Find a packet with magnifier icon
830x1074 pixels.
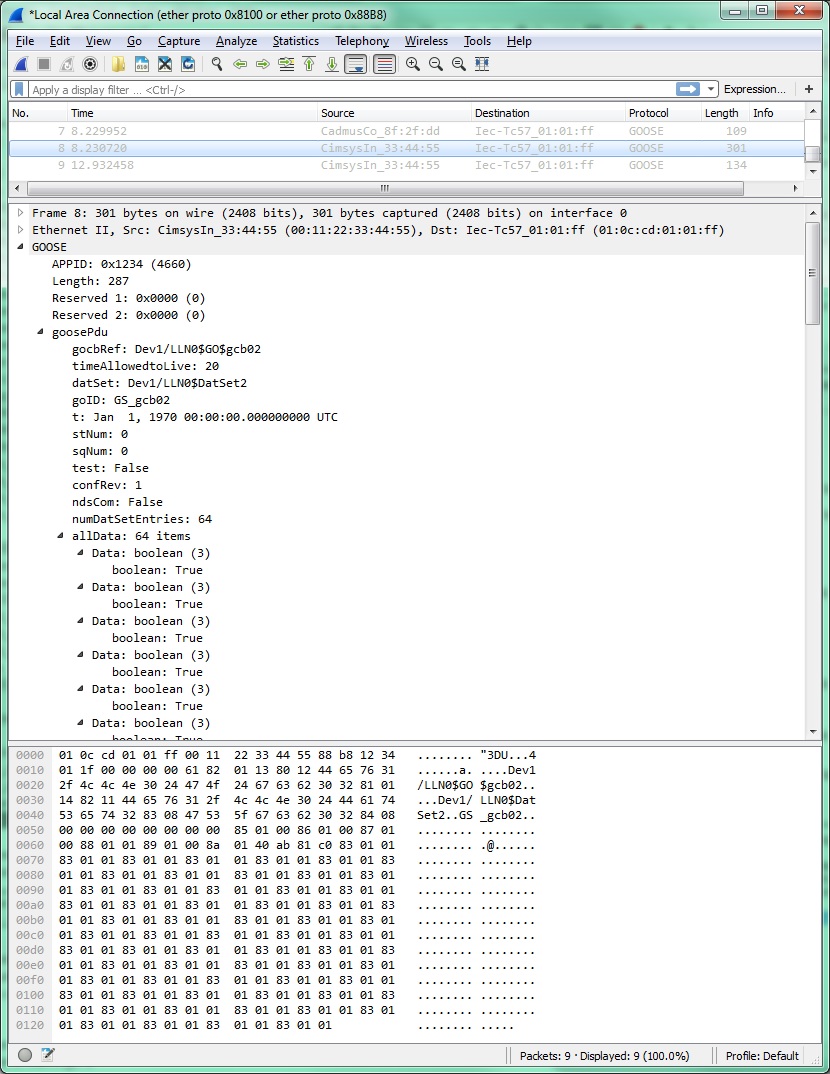point(217,64)
